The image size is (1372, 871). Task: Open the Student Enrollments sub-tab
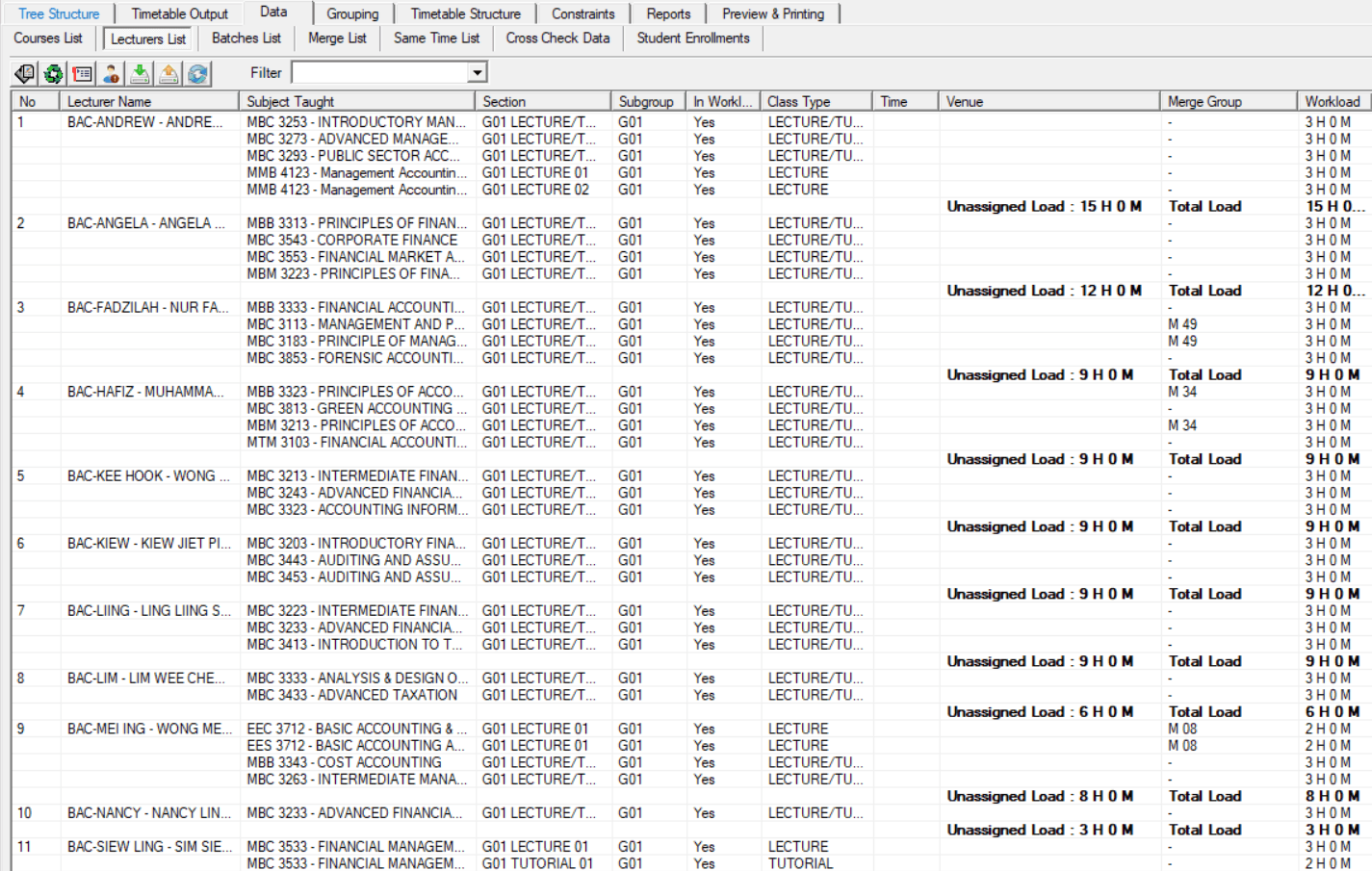(x=693, y=38)
